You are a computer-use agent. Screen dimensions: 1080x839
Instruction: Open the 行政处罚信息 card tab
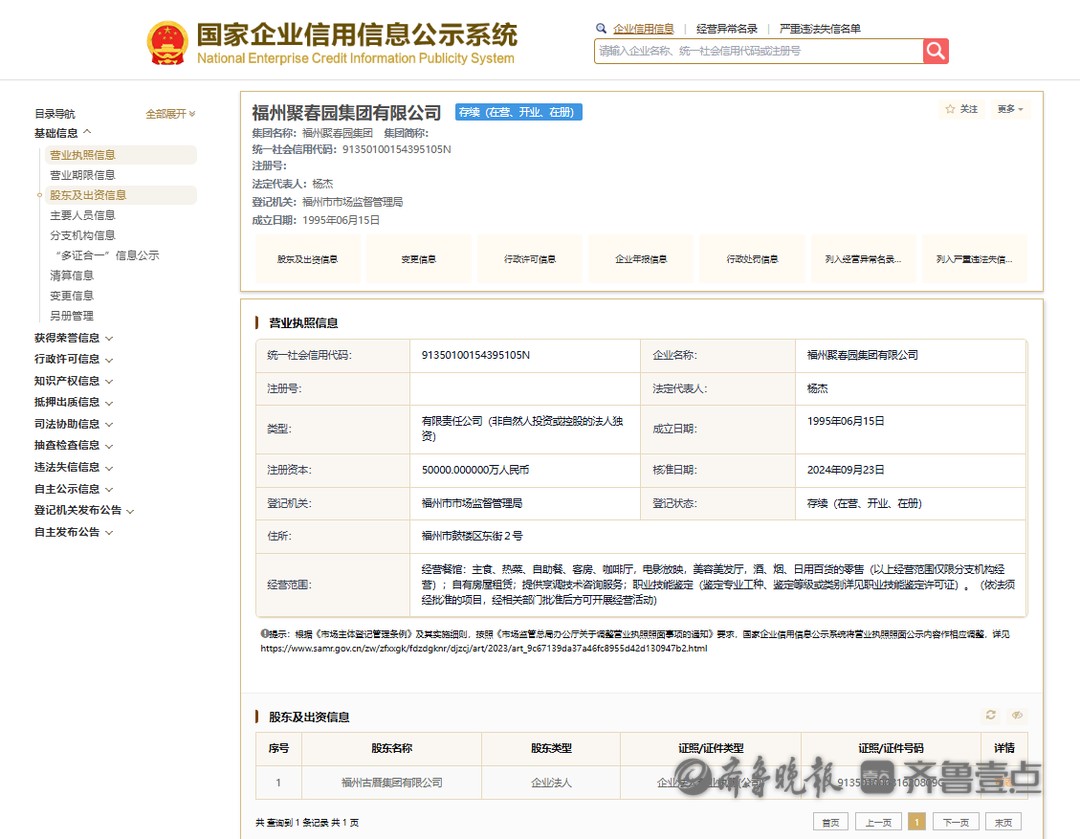point(752,259)
